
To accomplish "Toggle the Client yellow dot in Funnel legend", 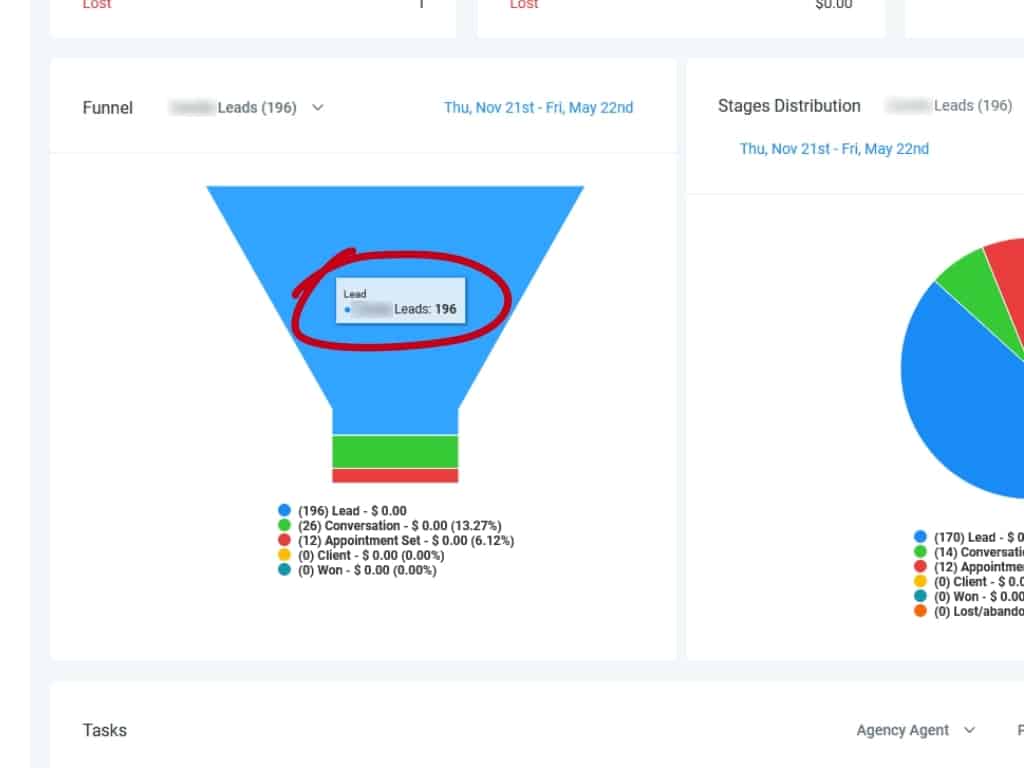I will (285, 556).
